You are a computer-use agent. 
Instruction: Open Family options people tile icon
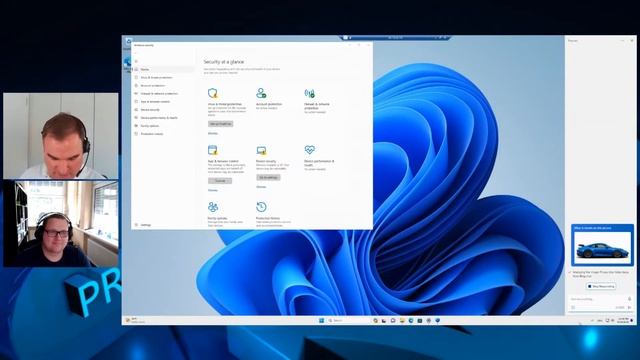click(x=213, y=207)
